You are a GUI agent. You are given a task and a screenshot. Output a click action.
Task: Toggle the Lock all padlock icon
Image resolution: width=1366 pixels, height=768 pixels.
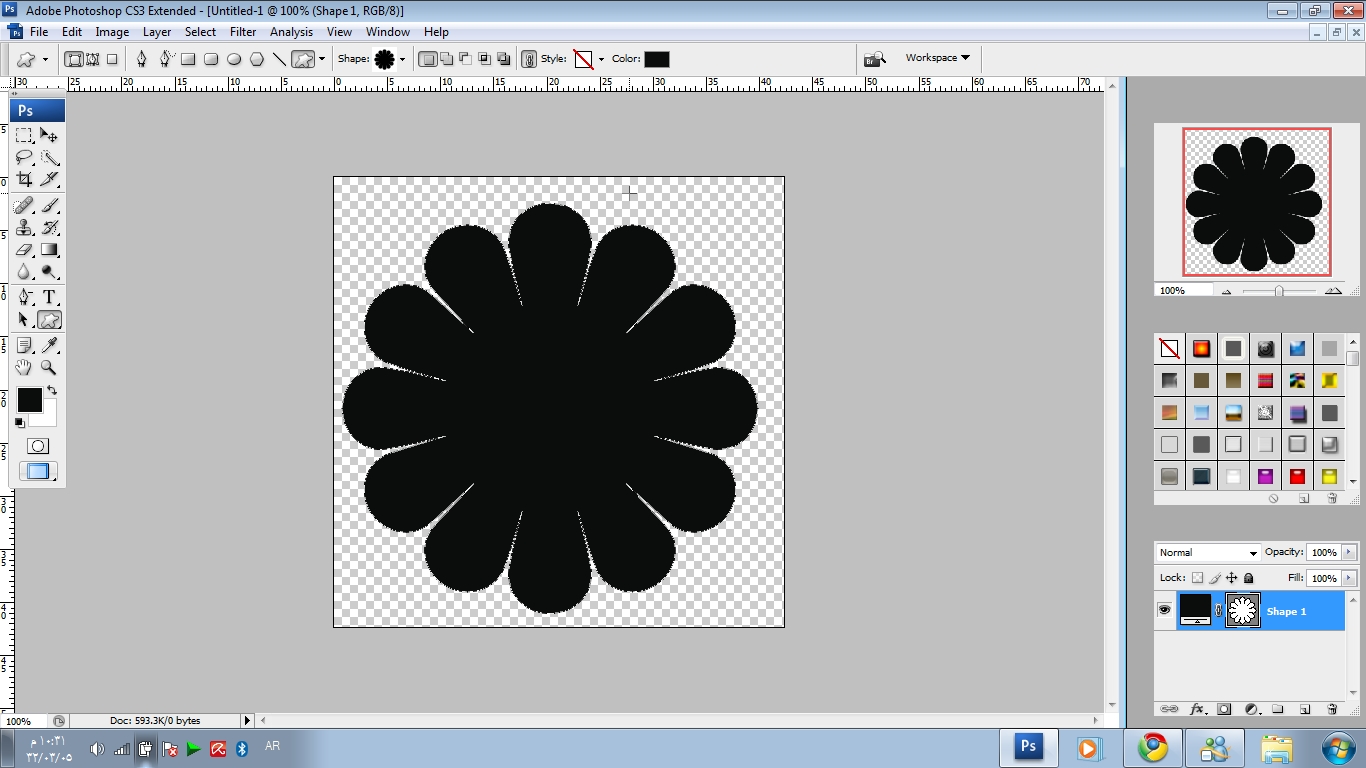1249,578
